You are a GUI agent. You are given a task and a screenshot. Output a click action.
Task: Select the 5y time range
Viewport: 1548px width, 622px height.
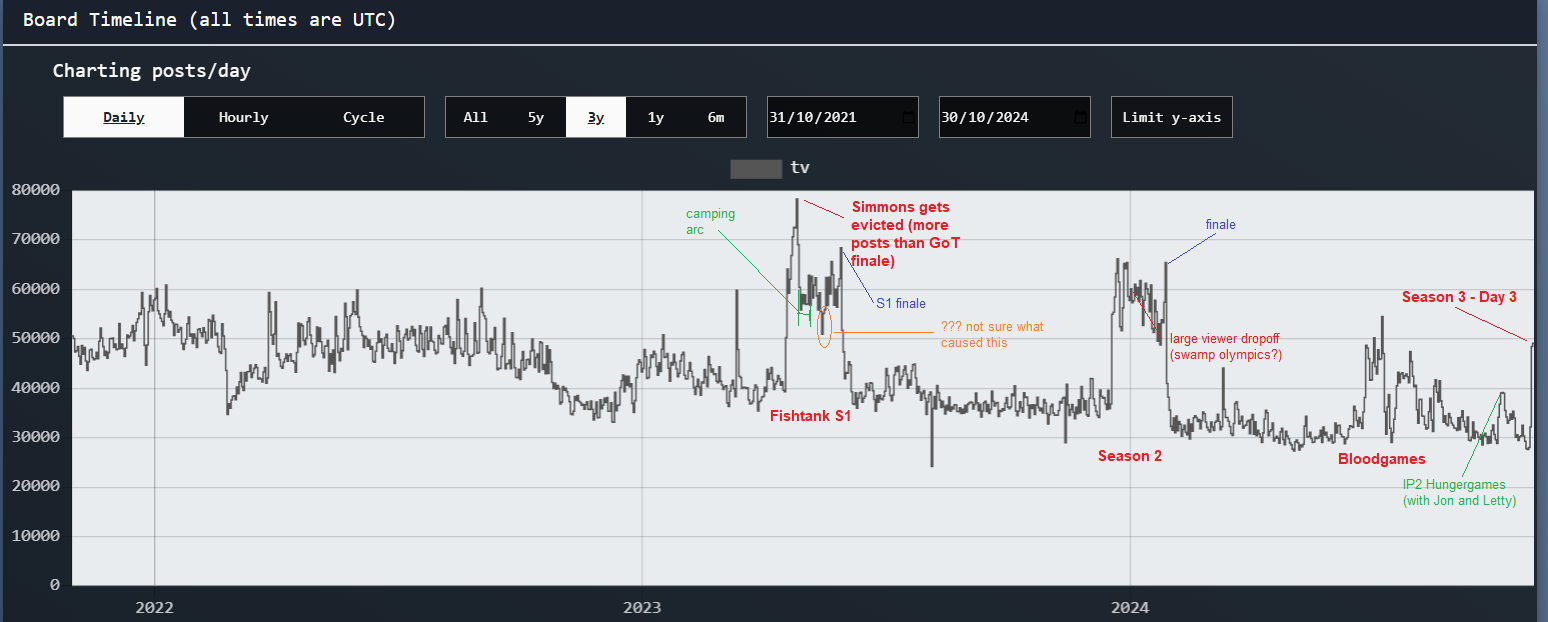coord(536,117)
